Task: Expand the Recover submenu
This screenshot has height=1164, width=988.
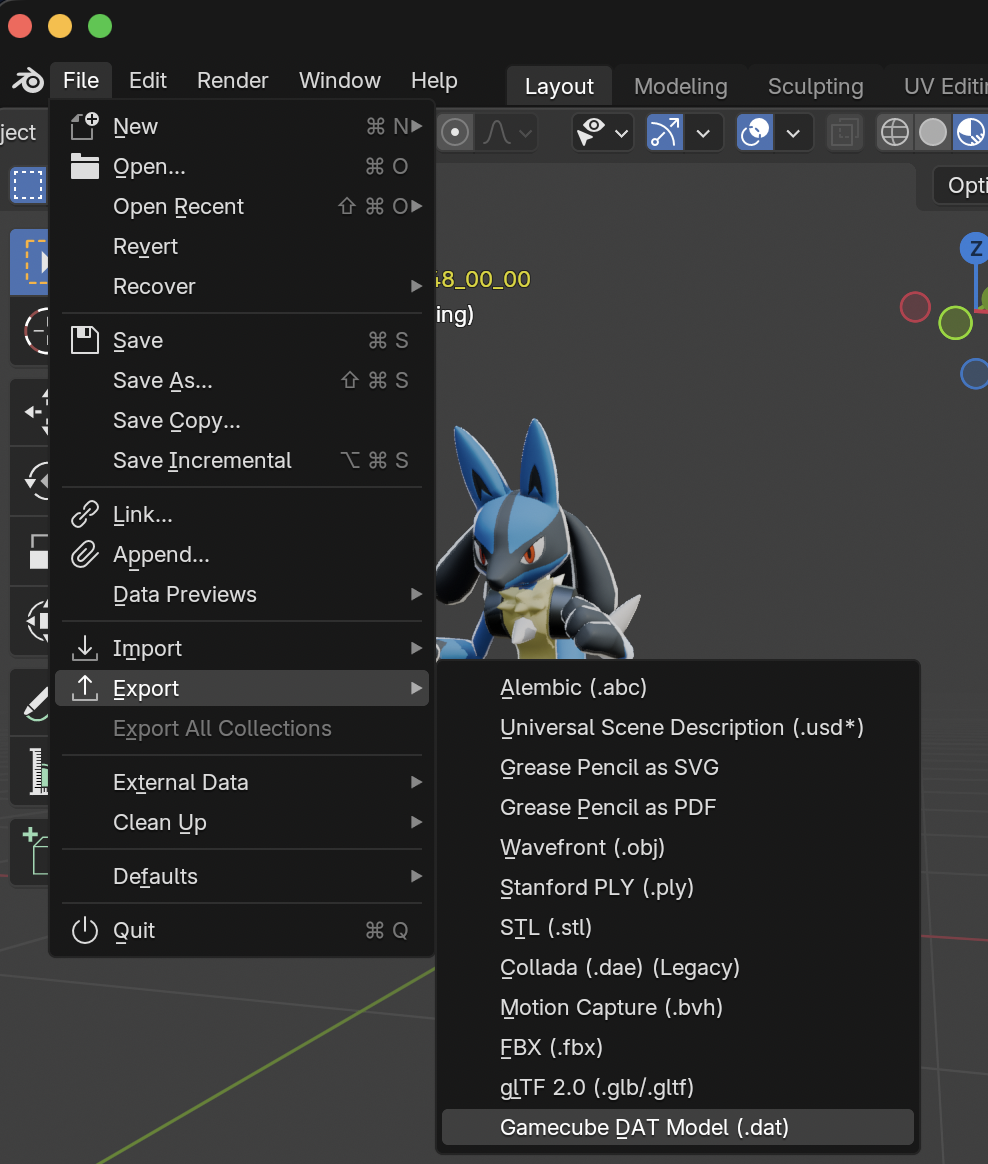Action: click(x=242, y=287)
